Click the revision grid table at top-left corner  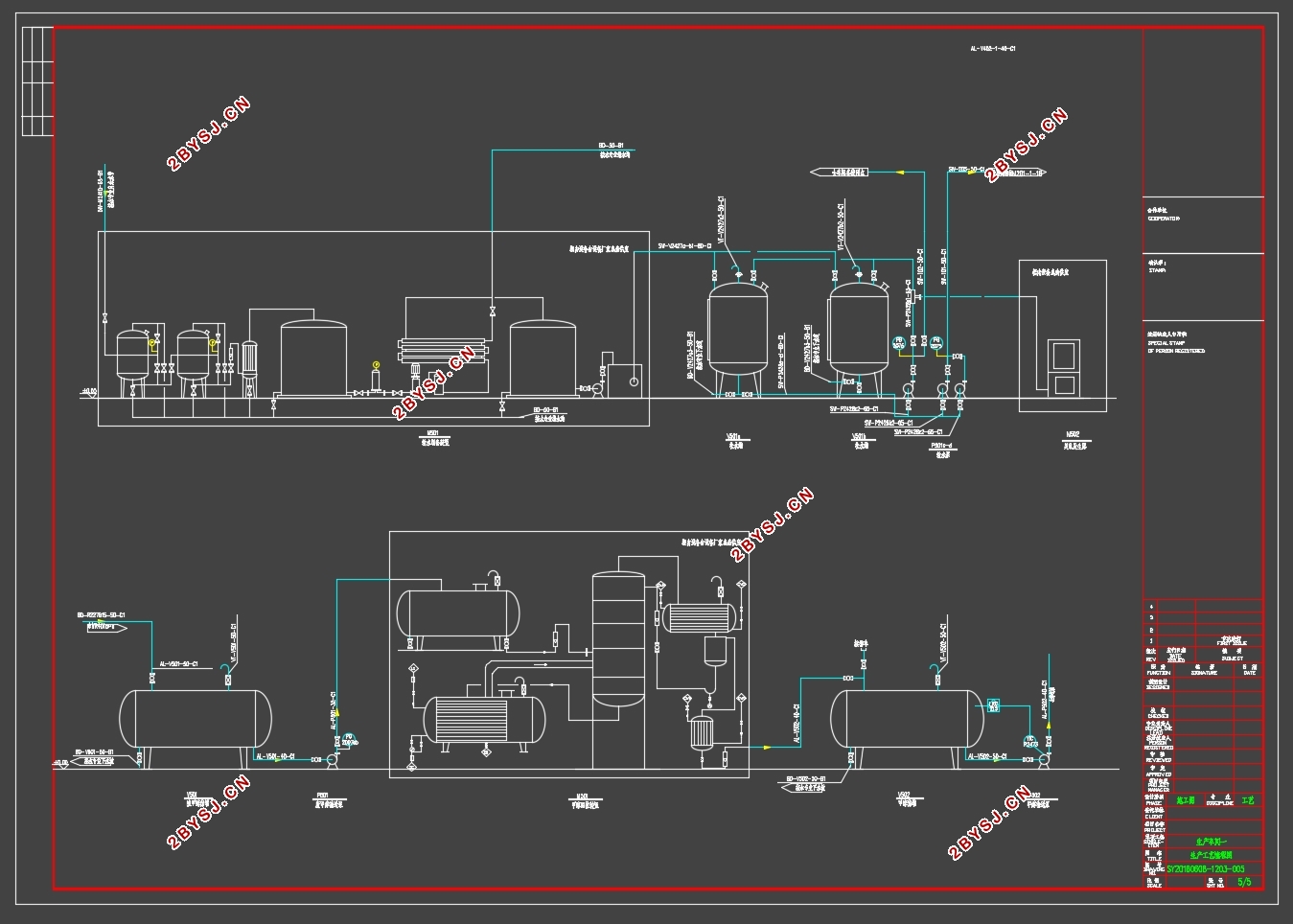click(x=37, y=81)
